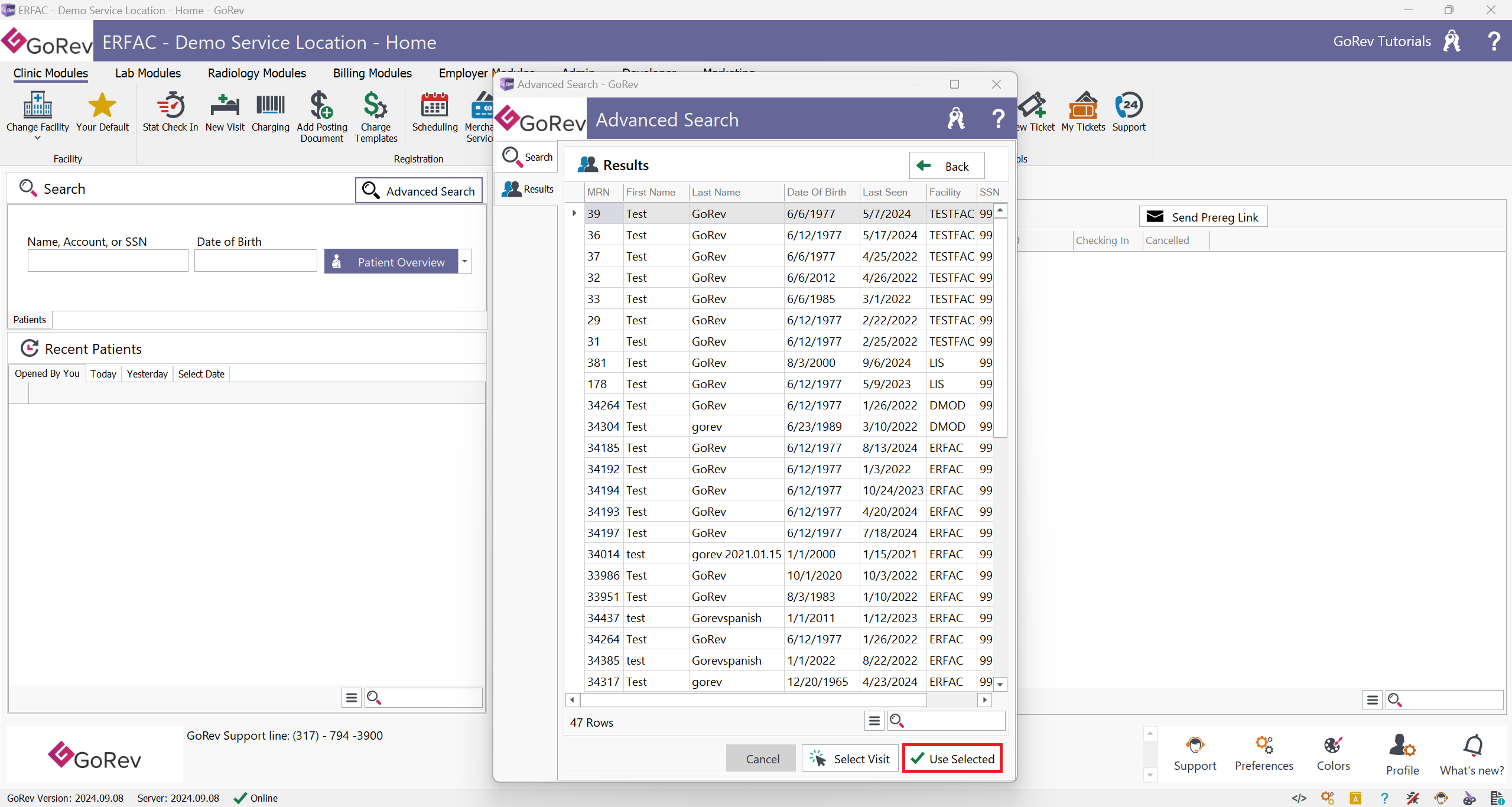1512x807 pixels.
Task: Select the Select Date tab
Action: pos(201,374)
